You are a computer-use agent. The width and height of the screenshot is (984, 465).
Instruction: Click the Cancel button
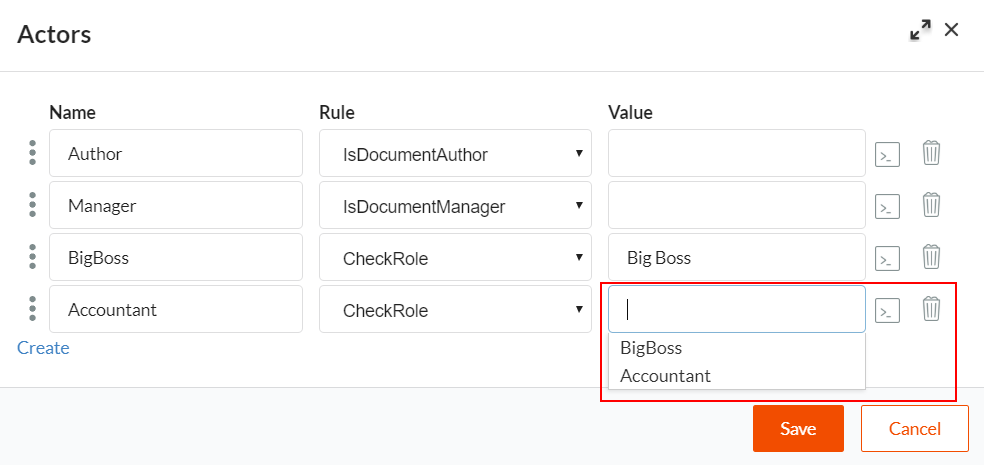click(914, 428)
